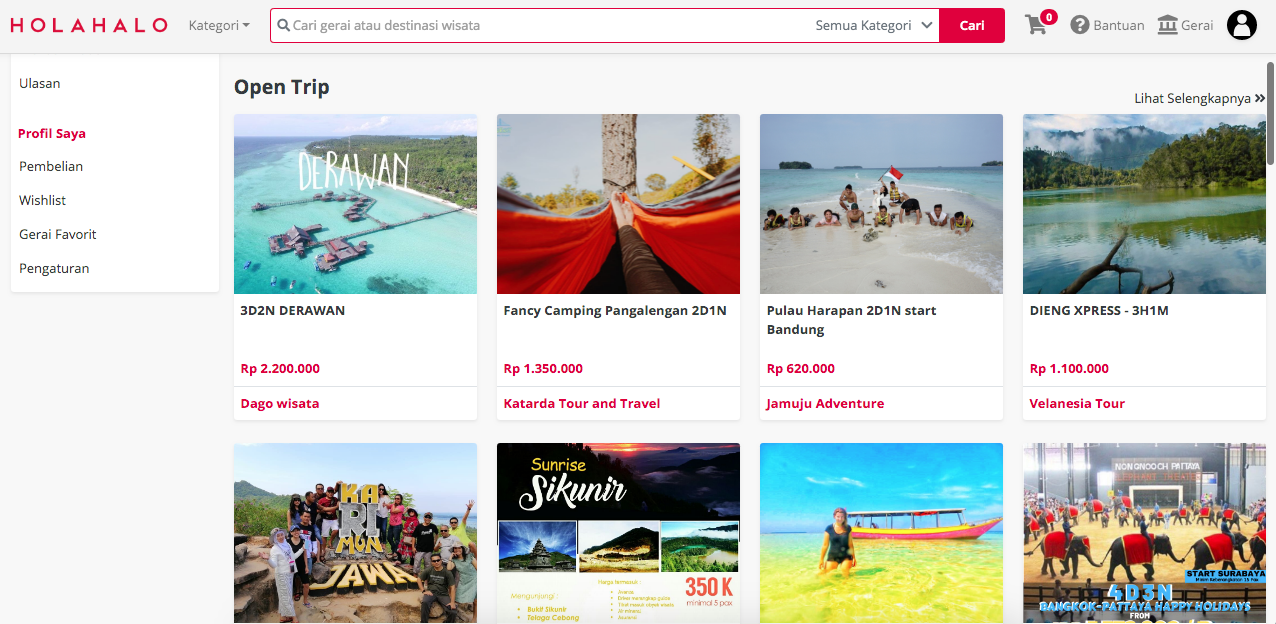This screenshot has width=1276, height=624.
Task: Expand the Kategori dropdown
Action: click(x=219, y=25)
